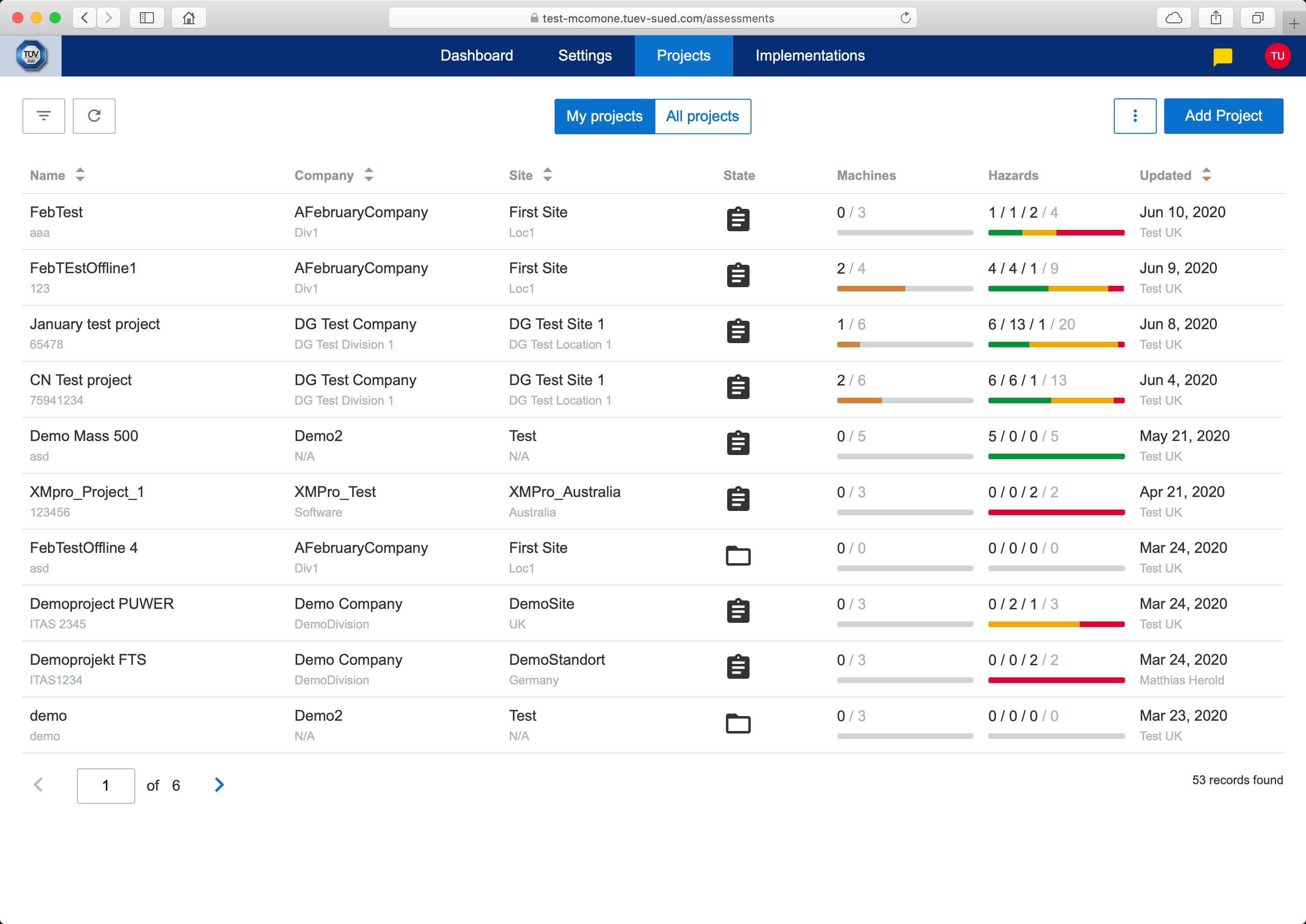This screenshot has width=1306, height=924.
Task: Toggle Safari sidebar visibility
Action: pyautogui.click(x=147, y=18)
